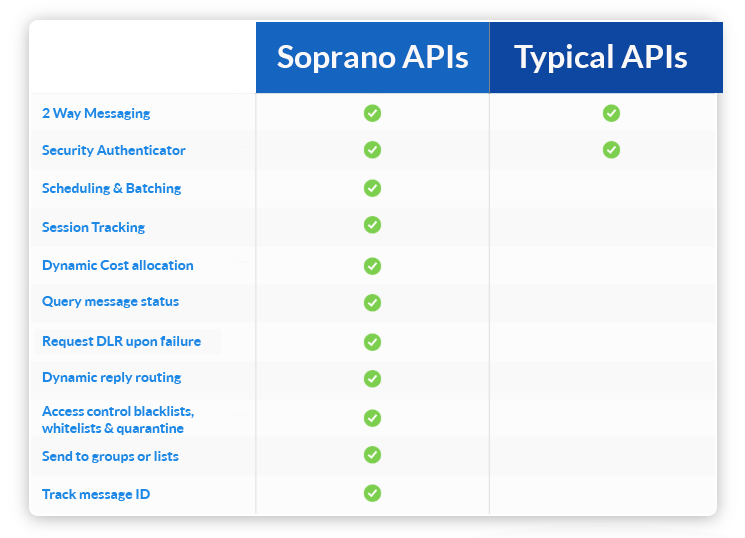Click Access control blacklists, whitelists & quarantine
Screen dimensions: 745x538
pyautogui.click(x=118, y=420)
